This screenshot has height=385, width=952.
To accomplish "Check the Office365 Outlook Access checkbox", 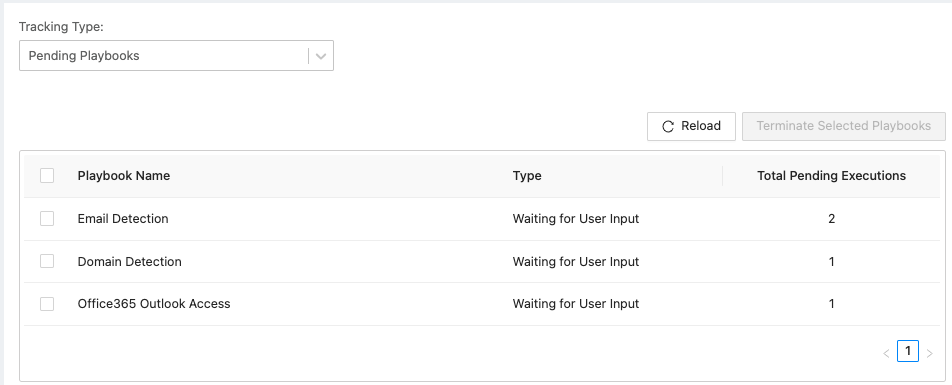I will (x=47, y=304).
